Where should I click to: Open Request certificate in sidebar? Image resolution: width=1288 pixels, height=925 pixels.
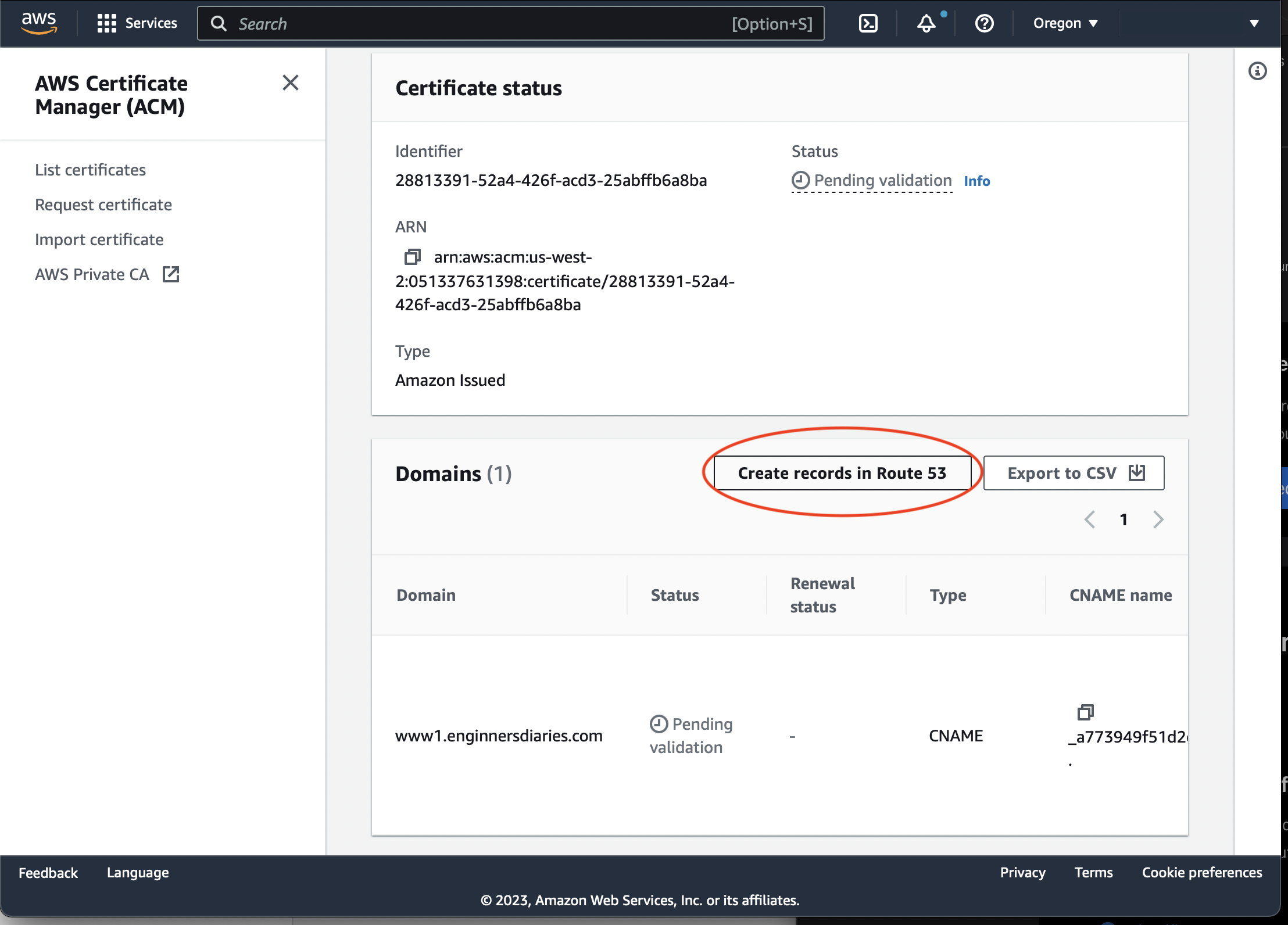103,205
